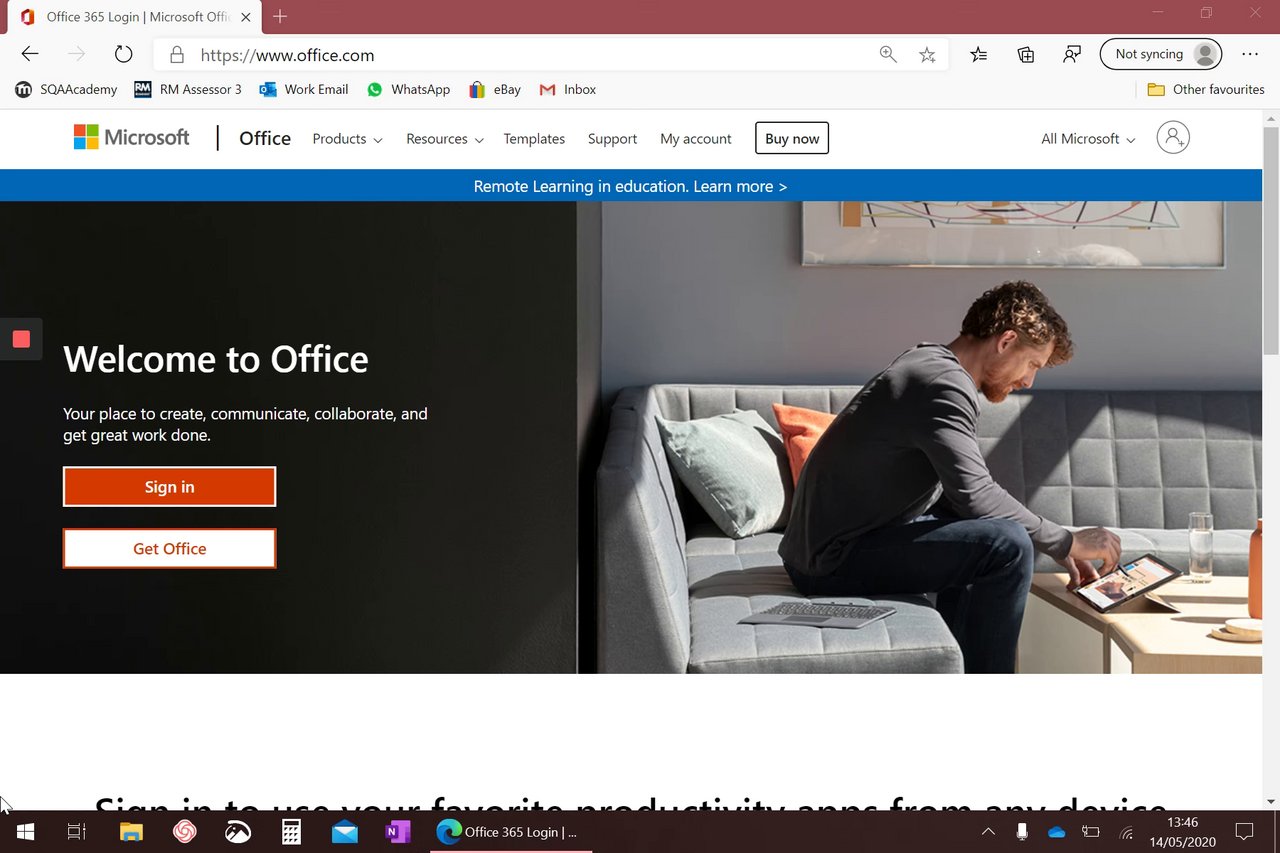1280x853 pixels.
Task: Open the eBay bookmark
Action: [x=495, y=89]
